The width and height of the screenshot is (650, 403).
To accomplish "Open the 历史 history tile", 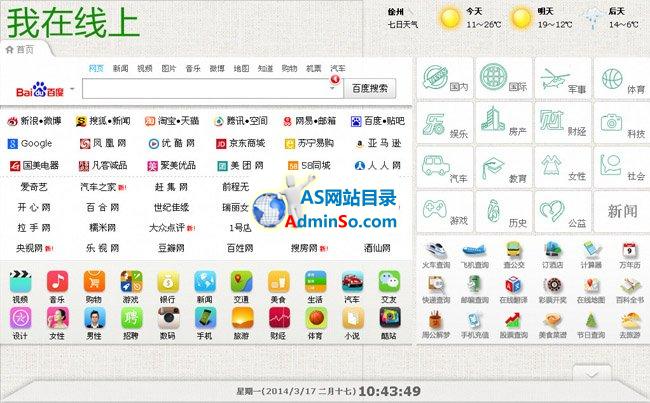I will click(x=504, y=212).
